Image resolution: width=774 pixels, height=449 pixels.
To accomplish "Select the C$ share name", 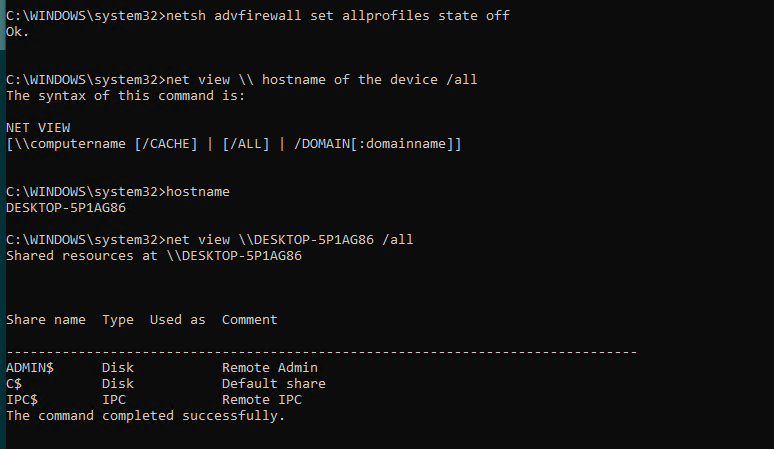I will [14, 384].
